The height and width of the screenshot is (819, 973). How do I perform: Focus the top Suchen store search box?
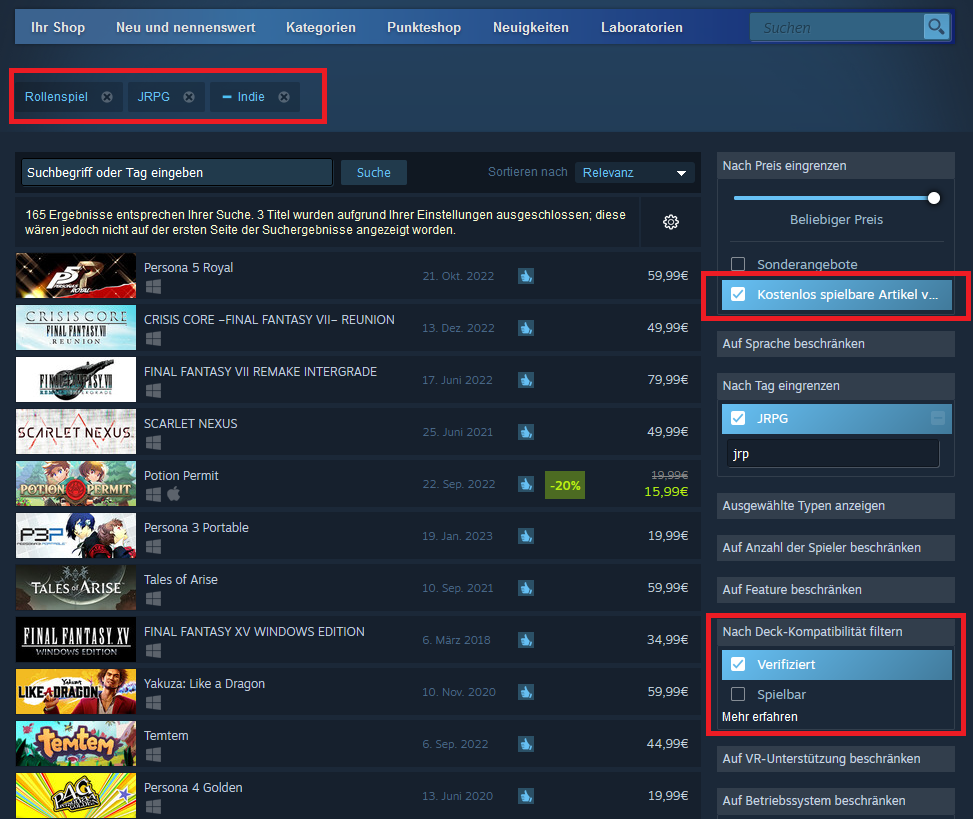(837, 27)
